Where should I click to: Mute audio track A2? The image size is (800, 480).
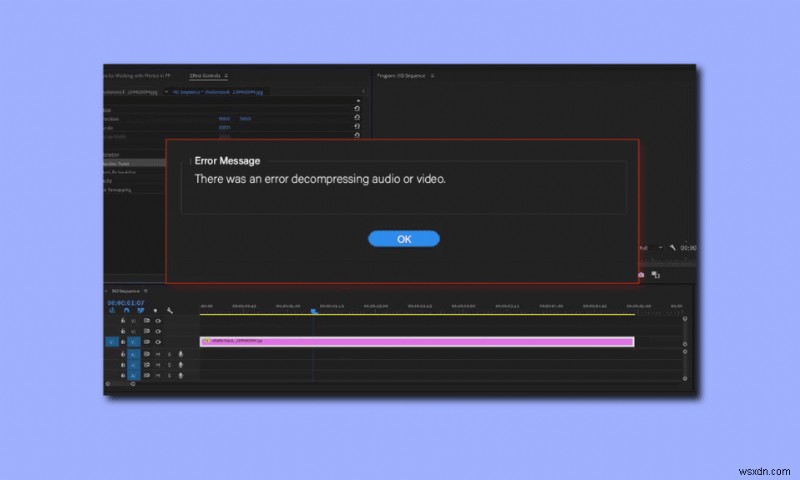158,365
